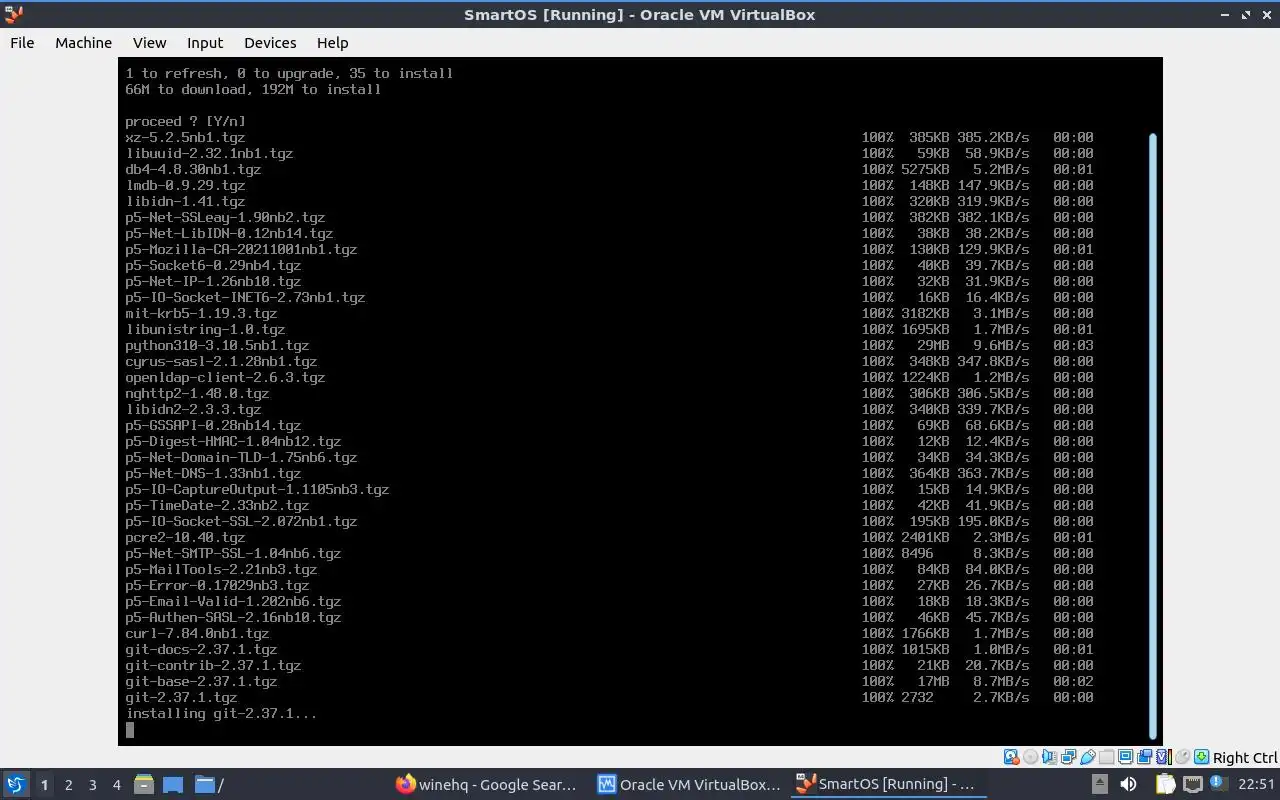
Task: Click the 'pcre2-10.40.tgz' entry
Action: click(x=185, y=537)
